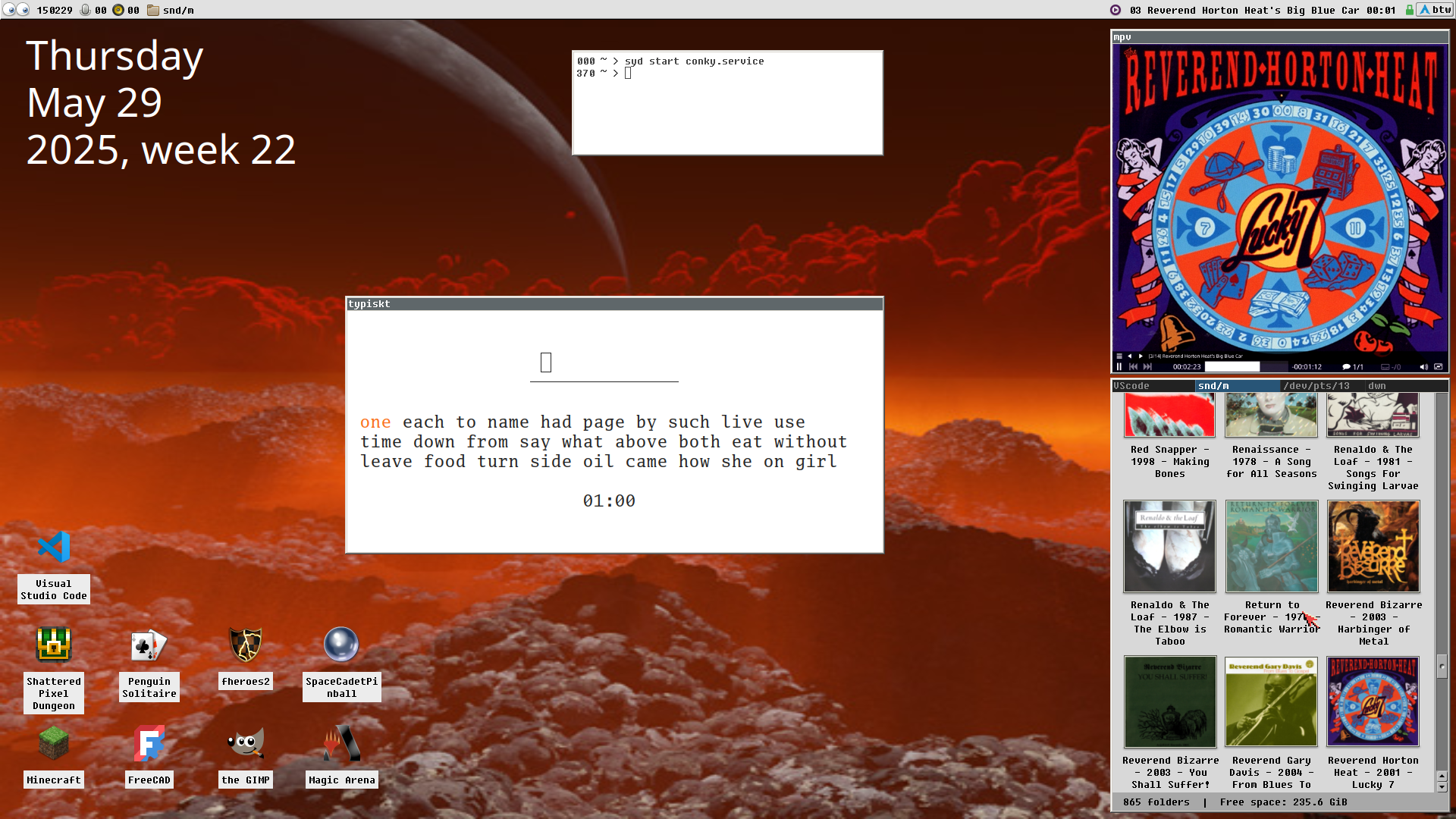Select the SpaceCadetPinball ball icon
Image resolution: width=1456 pixels, height=819 pixels.
[341, 645]
